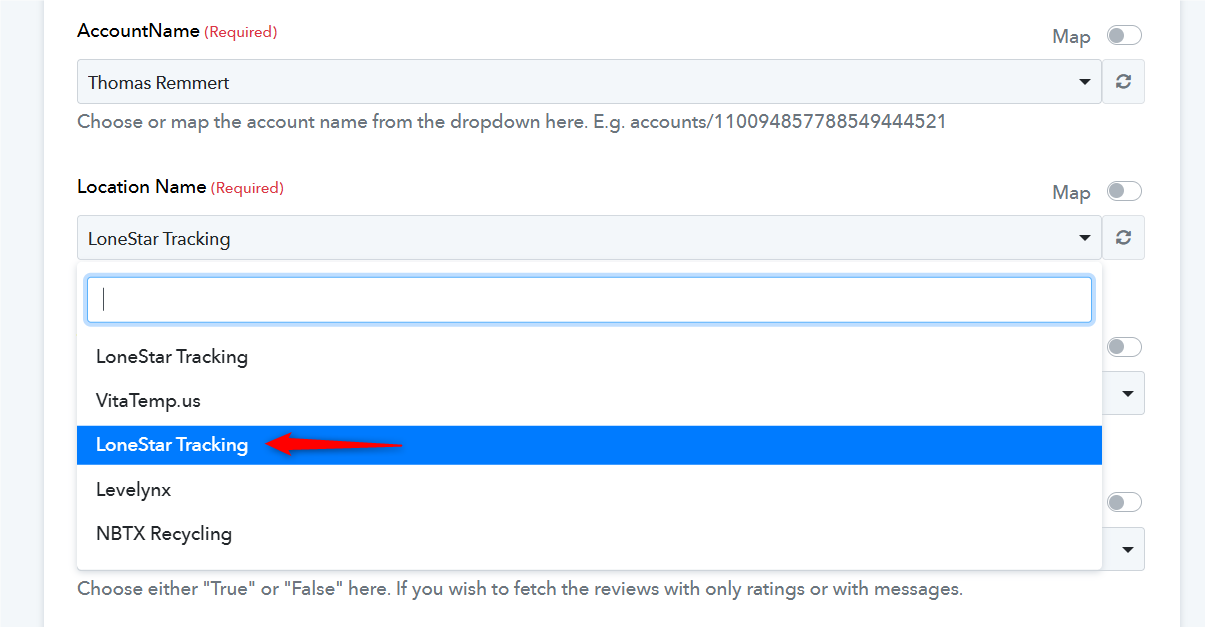
Task: Click the AccountName field label
Action: coord(138,31)
